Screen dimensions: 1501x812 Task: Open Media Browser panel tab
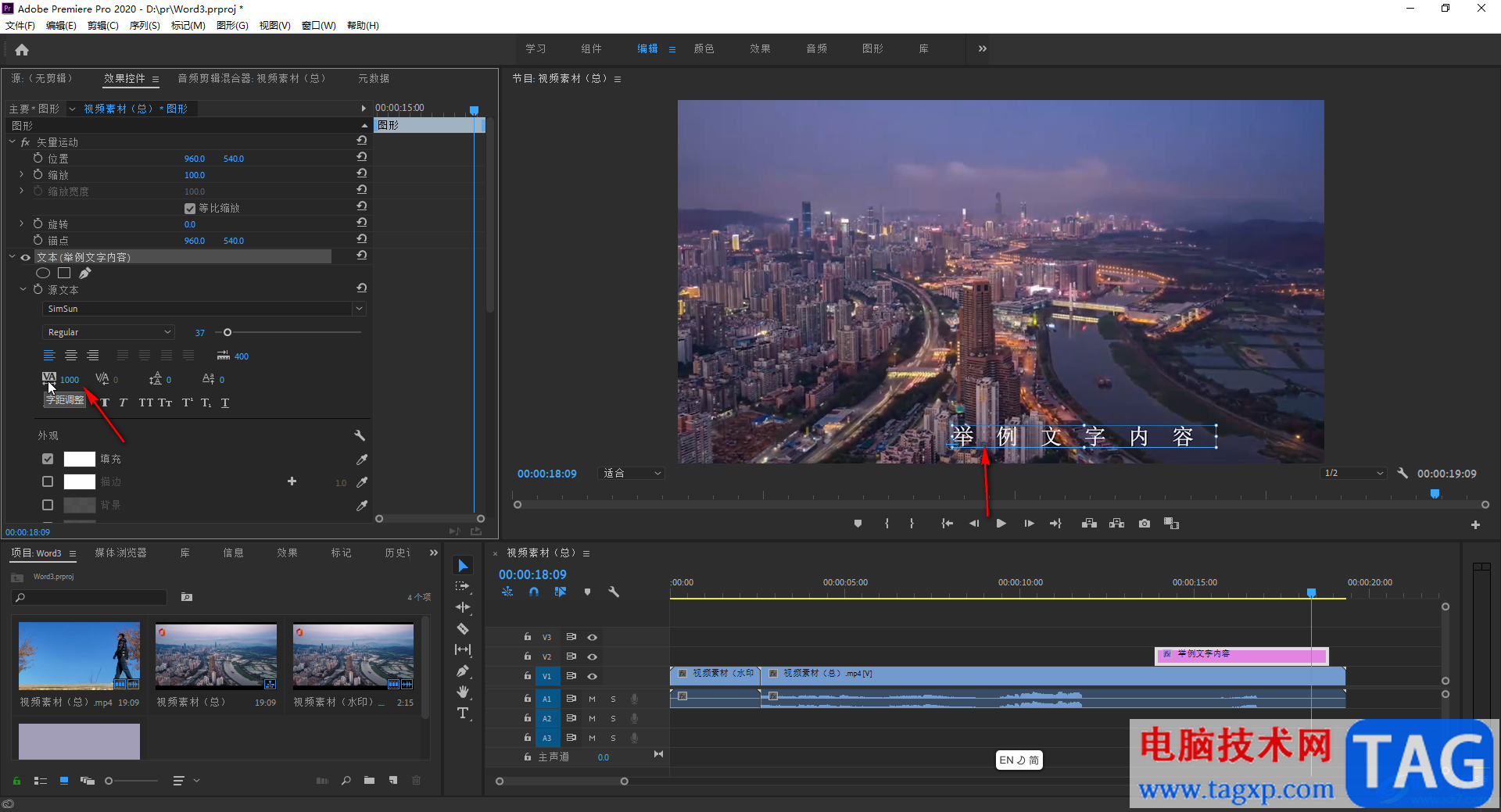120,553
